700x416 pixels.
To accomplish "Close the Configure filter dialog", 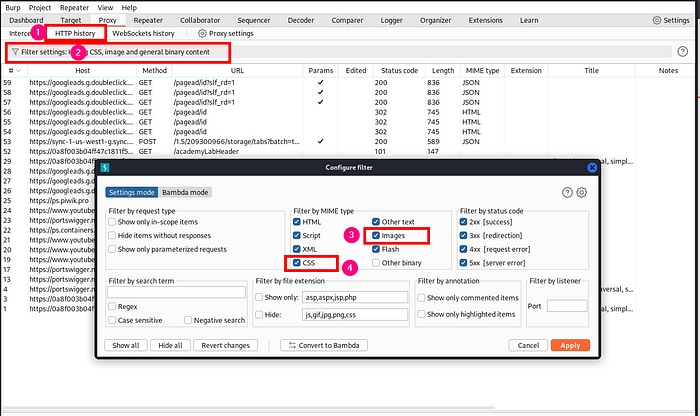I will 585,166.
